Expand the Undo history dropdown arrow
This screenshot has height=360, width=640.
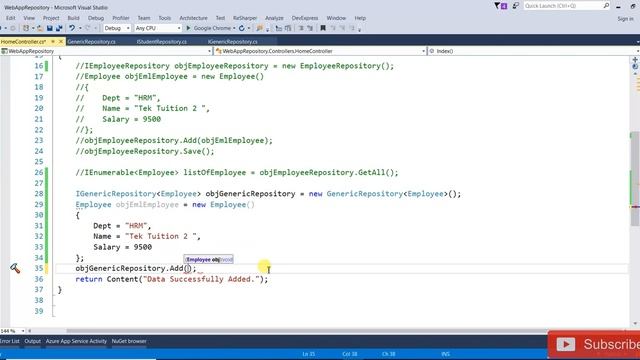coord(80,28)
